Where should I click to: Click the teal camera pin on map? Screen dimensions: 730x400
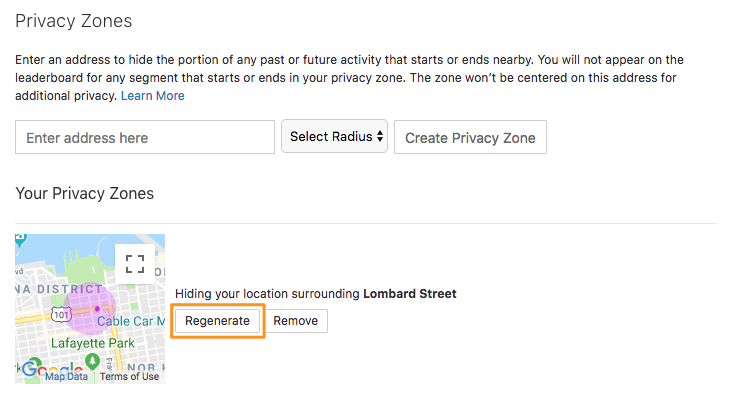(x=20, y=239)
